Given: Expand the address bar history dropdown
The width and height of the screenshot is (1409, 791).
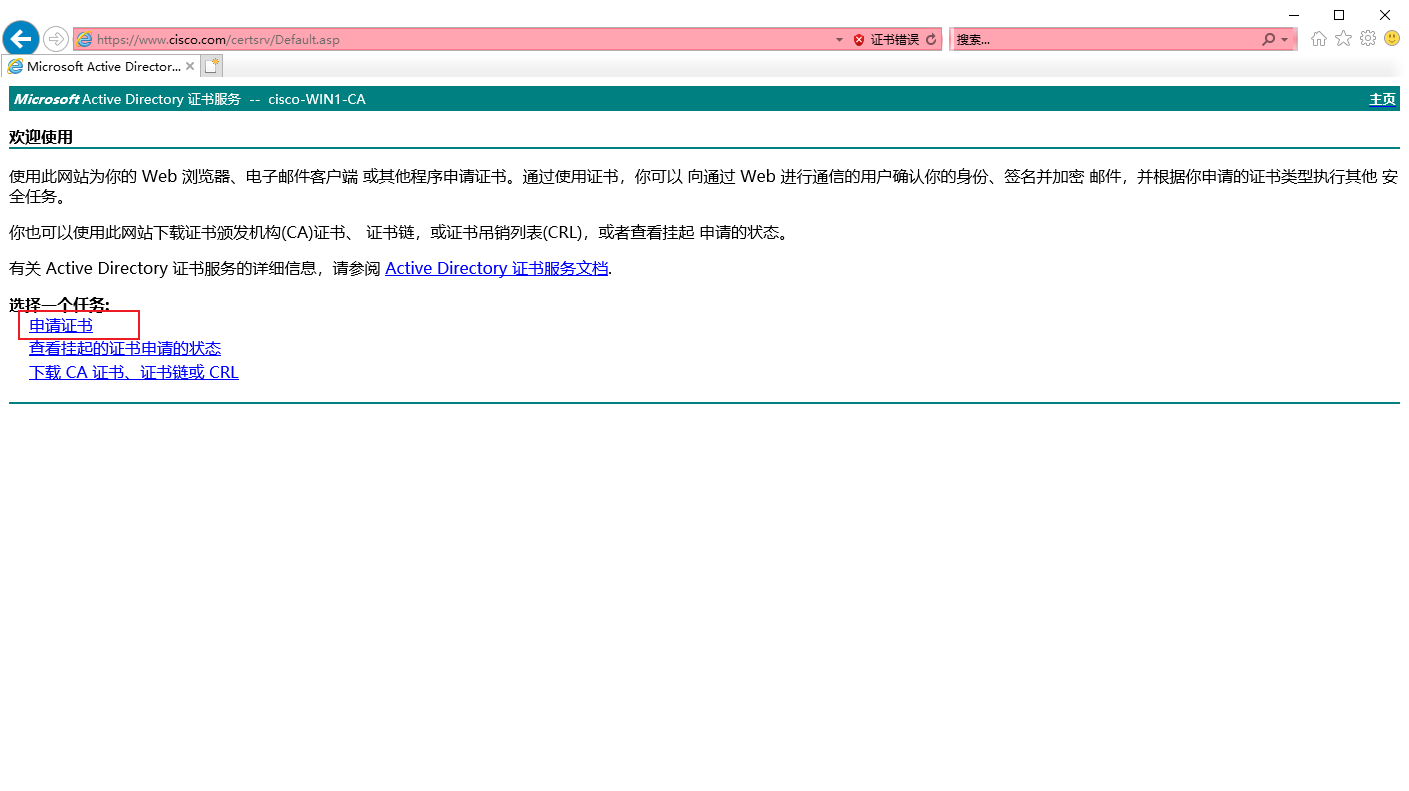Looking at the screenshot, I should click(840, 40).
